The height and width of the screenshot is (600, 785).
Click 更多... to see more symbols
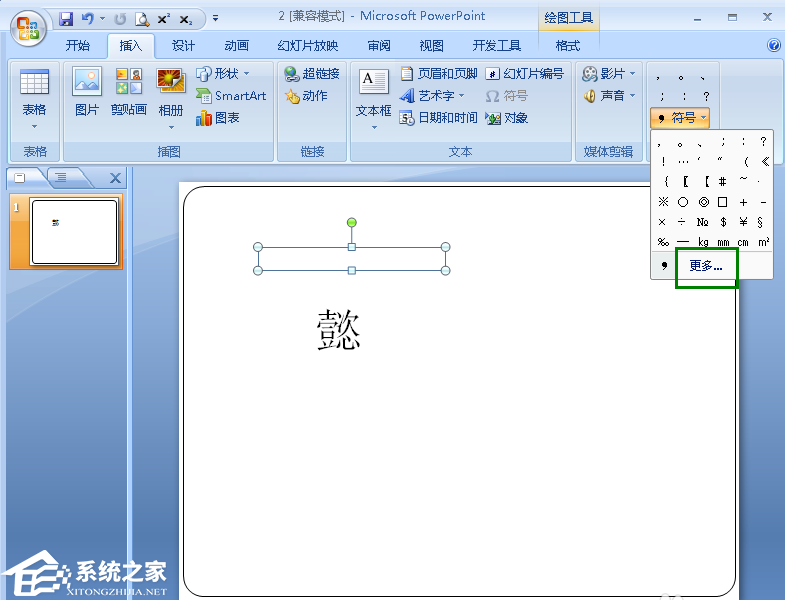(706, 266)
